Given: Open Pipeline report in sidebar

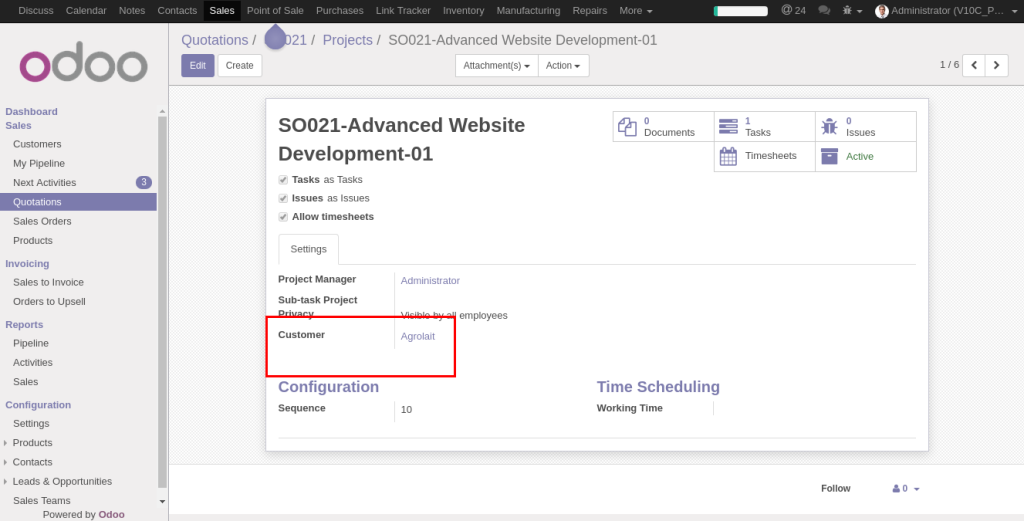Looking at the screenshot, I should [x=31, y=343].
